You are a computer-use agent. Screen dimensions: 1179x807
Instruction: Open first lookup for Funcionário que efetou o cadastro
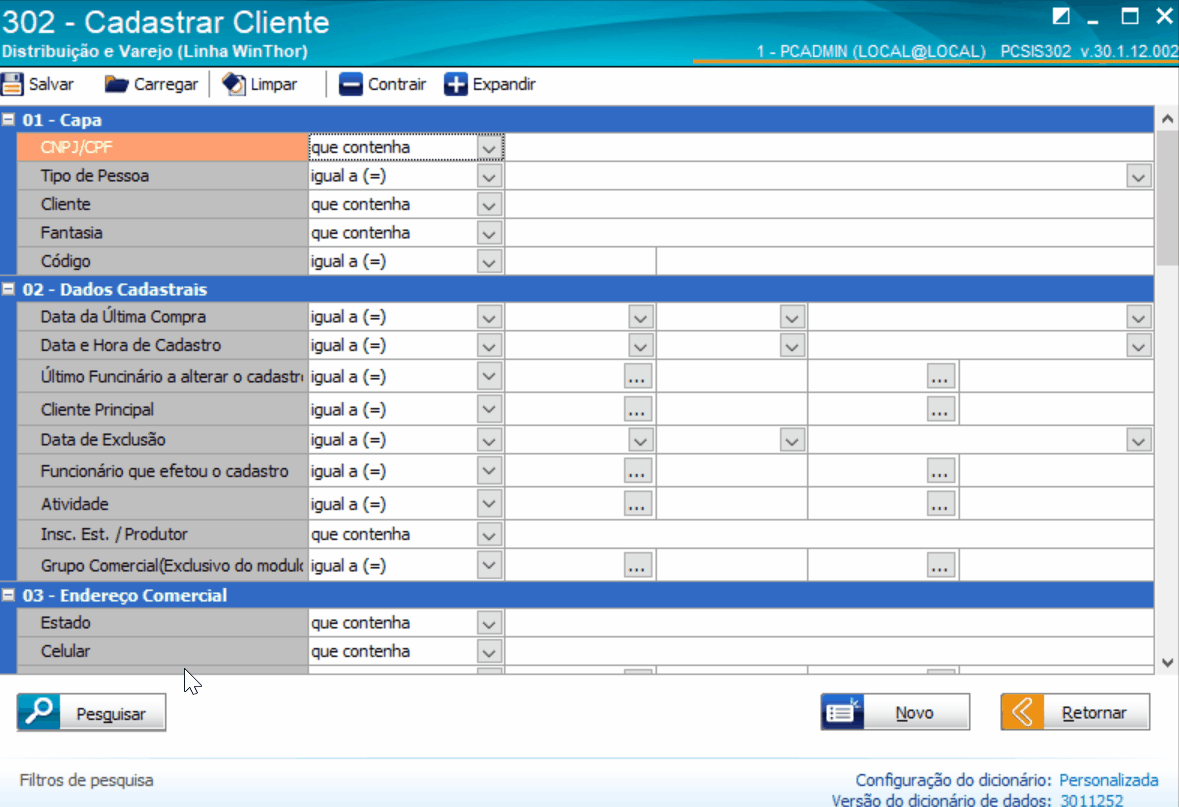pyautogui.click(x=637, y=472)
